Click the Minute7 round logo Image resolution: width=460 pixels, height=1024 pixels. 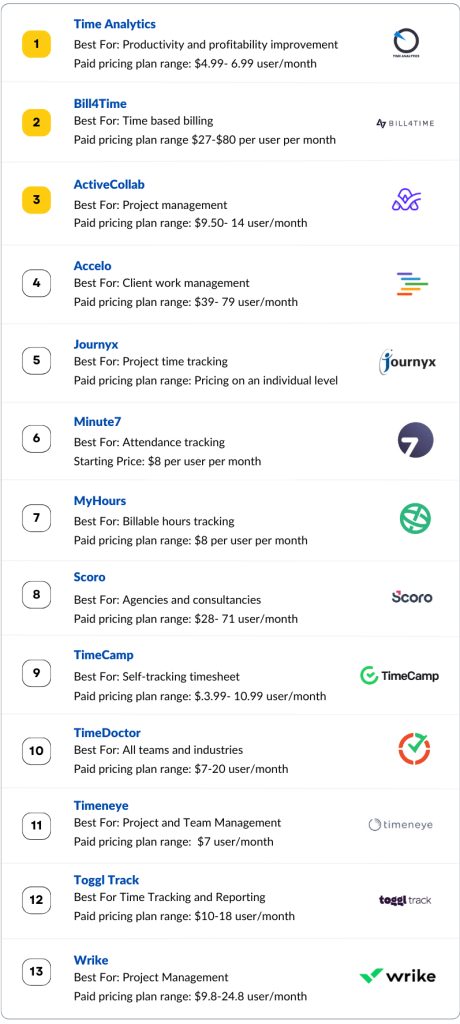[416, 440]
